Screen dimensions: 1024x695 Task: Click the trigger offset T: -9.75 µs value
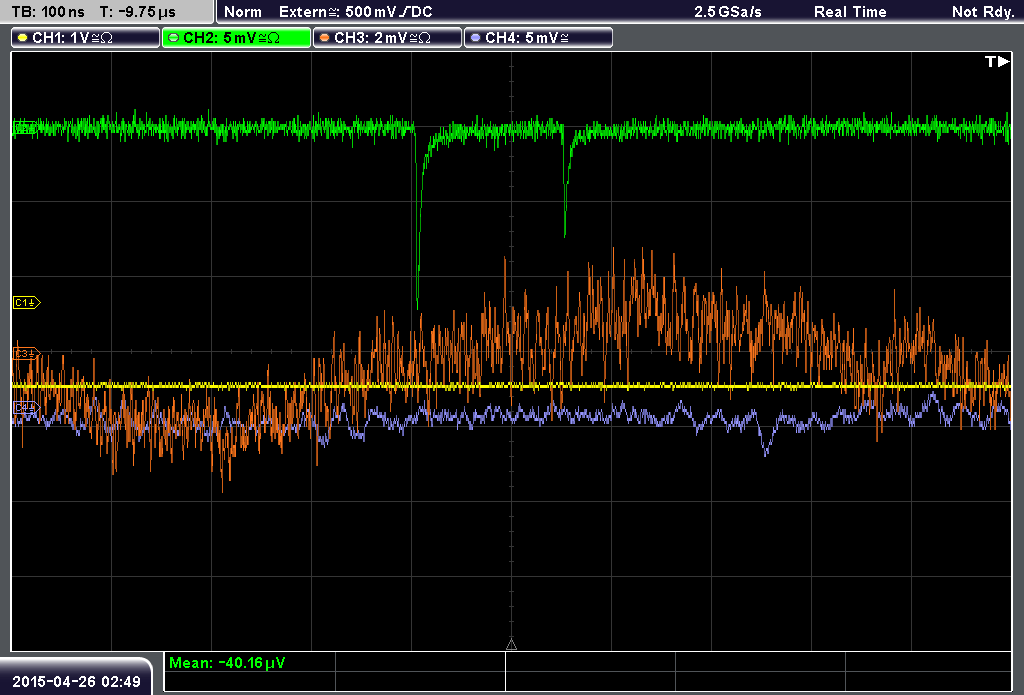click(137, 12)
